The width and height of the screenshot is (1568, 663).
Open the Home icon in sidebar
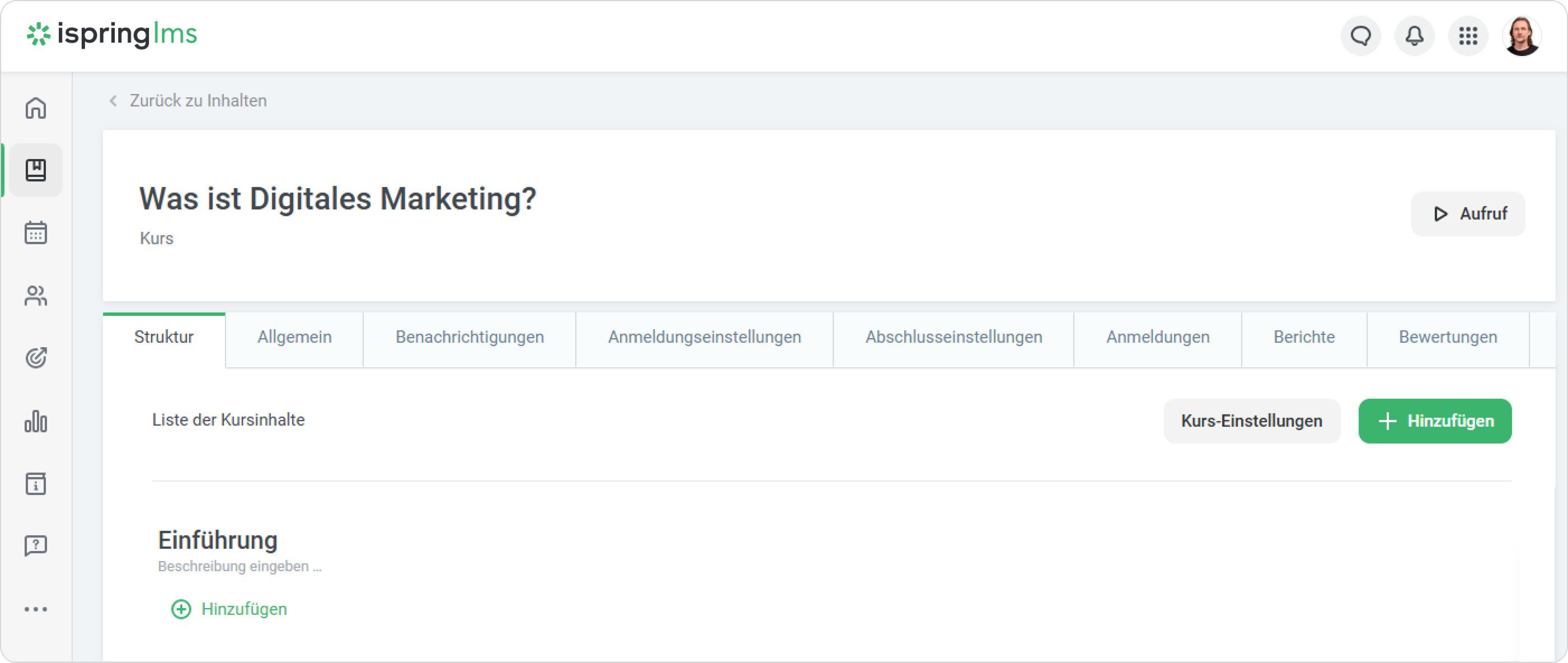(36, 109)
